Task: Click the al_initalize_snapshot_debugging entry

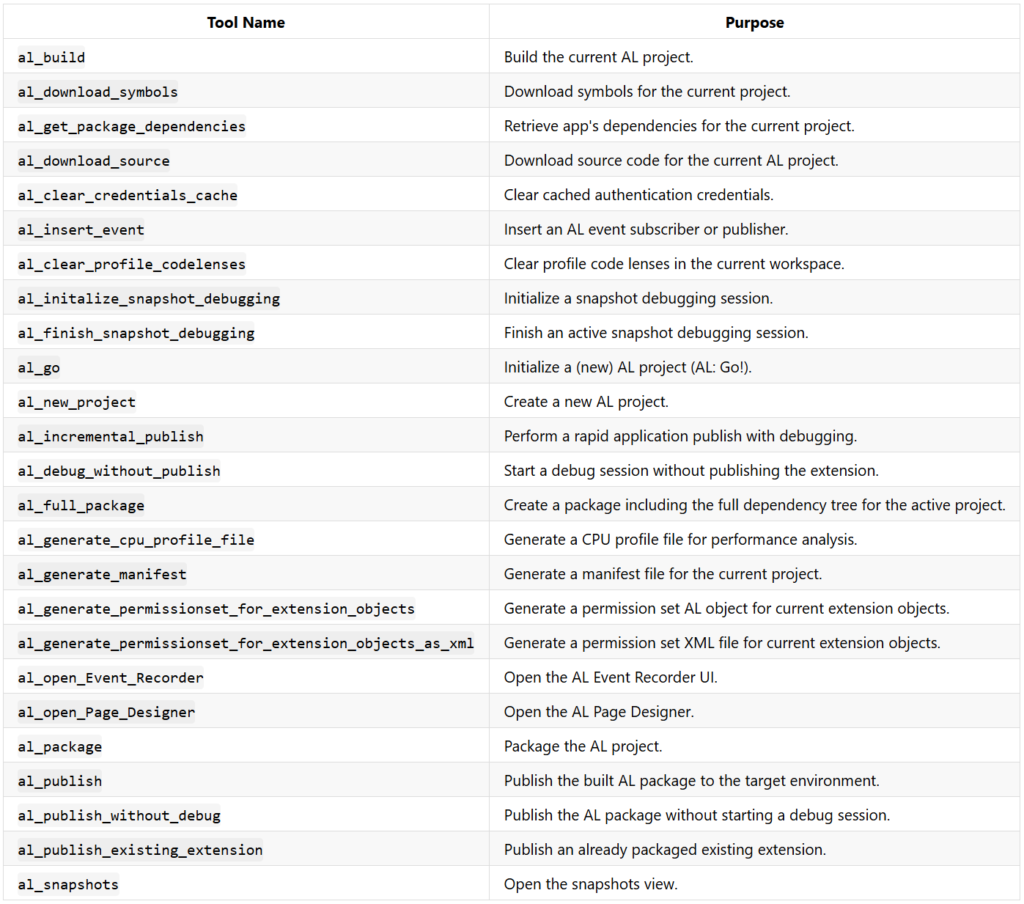Action: [149, 299]
